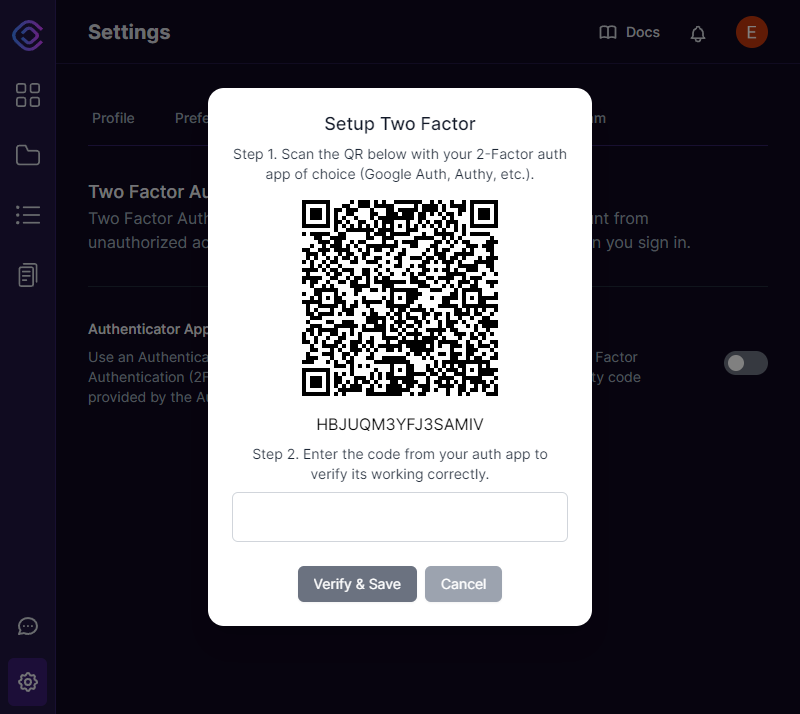800x714 pixels.
Task: Open the chat bubble icon
Action: coord(28,626)
